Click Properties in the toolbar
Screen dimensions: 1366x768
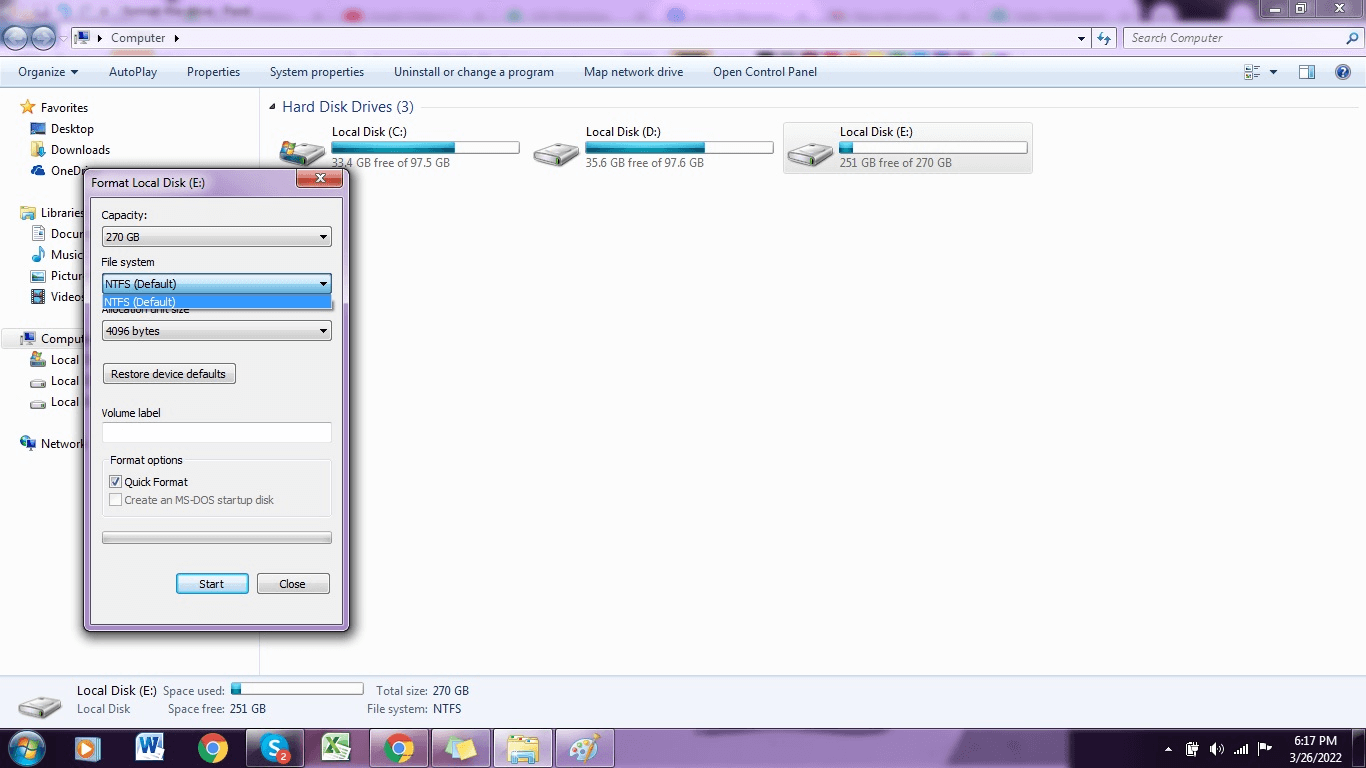(x=213, y=72)
